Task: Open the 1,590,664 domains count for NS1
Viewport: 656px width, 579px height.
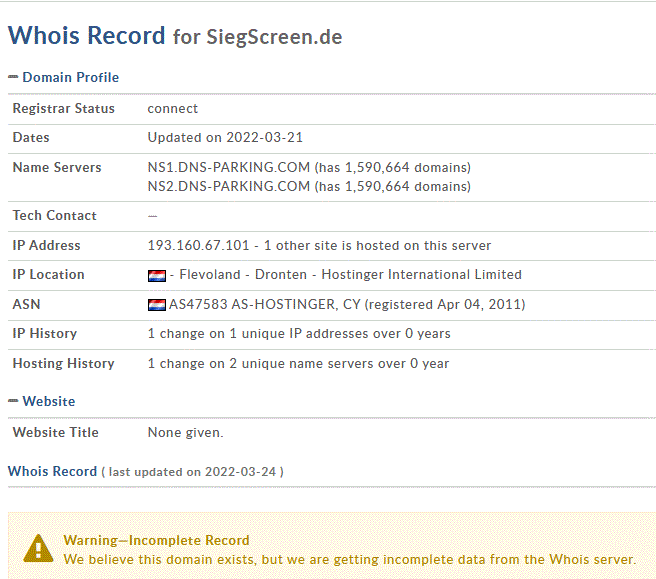Action: (392, 167)
